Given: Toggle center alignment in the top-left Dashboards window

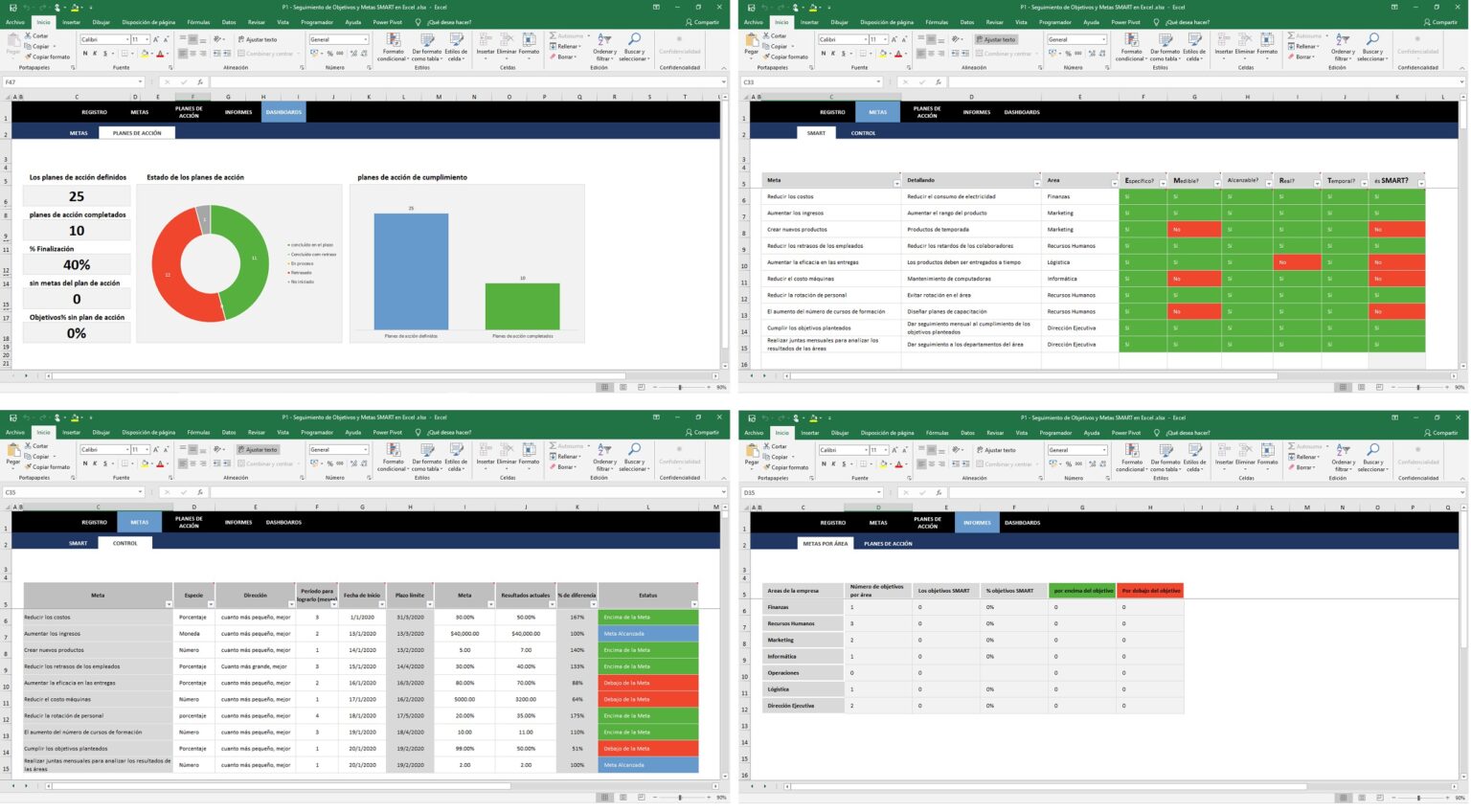Looking at the screenshot, I should tap(192, 54).
